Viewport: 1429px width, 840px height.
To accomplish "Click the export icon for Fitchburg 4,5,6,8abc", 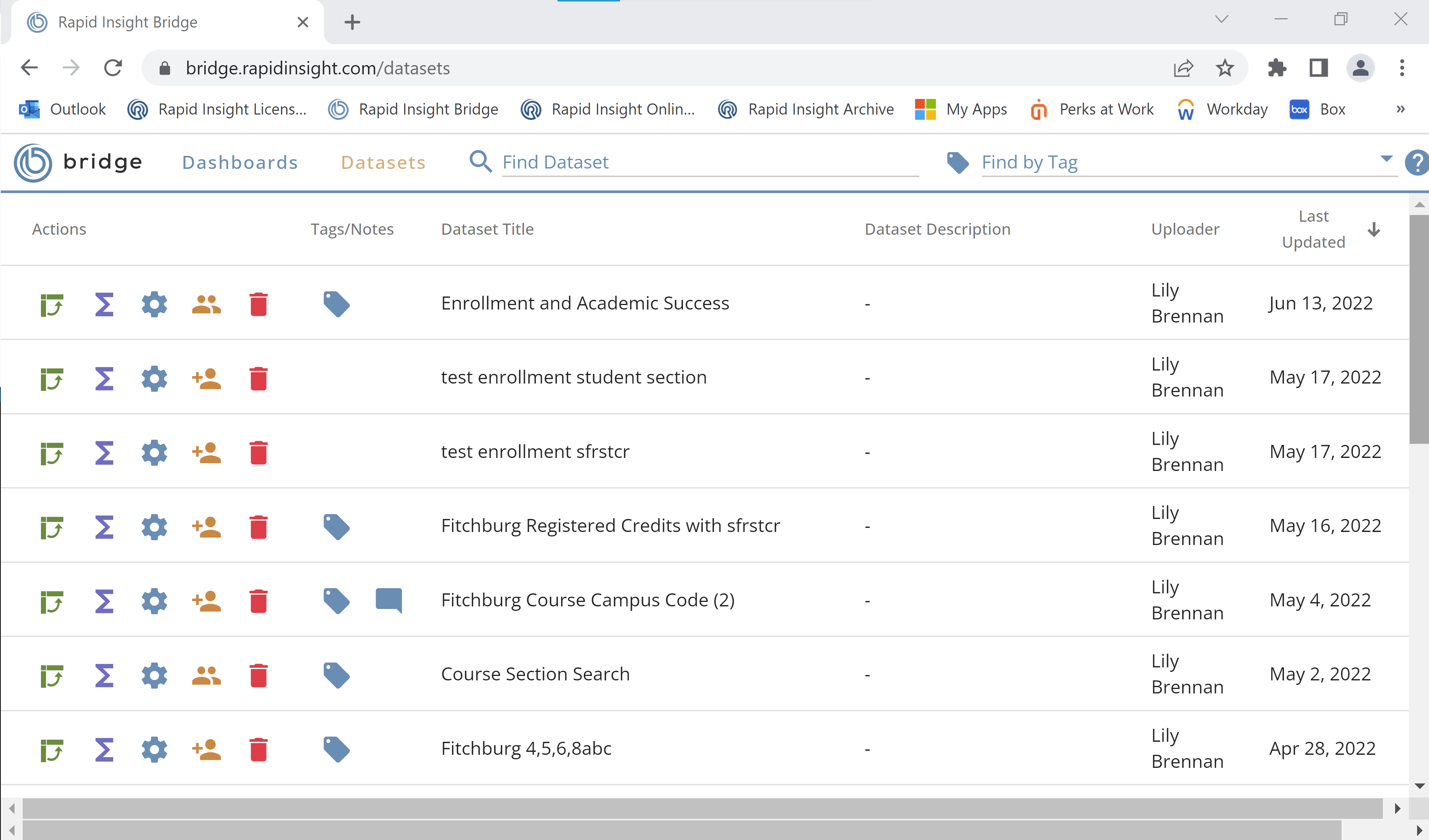I will point(52,749).
